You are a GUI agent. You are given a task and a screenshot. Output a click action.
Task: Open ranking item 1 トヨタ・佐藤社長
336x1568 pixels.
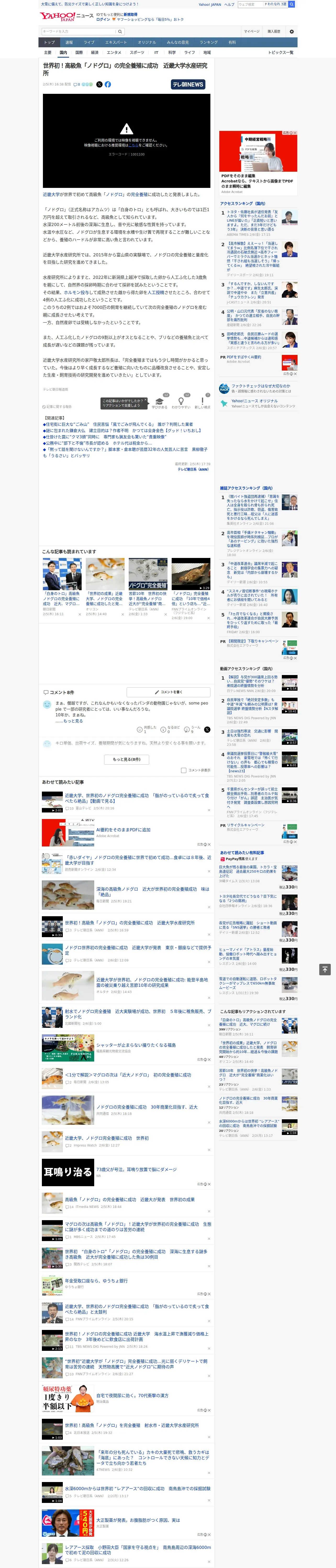click(259, 222)
